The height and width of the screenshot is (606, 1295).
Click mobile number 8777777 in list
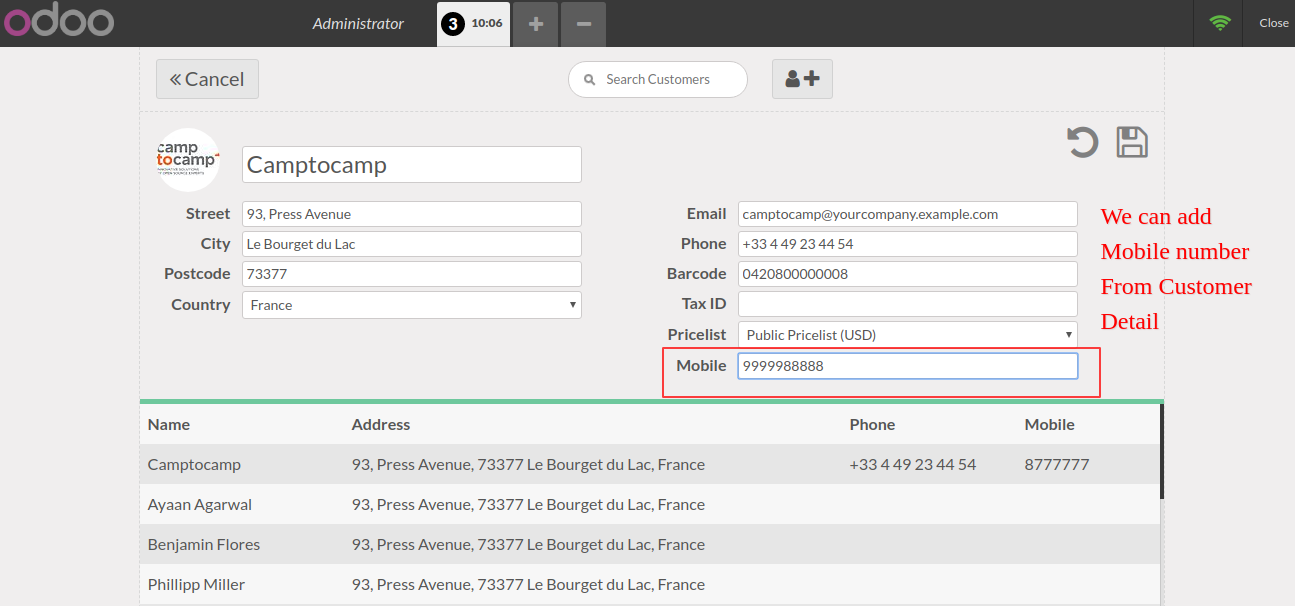pyautogui.click(x=1057, y=464)
